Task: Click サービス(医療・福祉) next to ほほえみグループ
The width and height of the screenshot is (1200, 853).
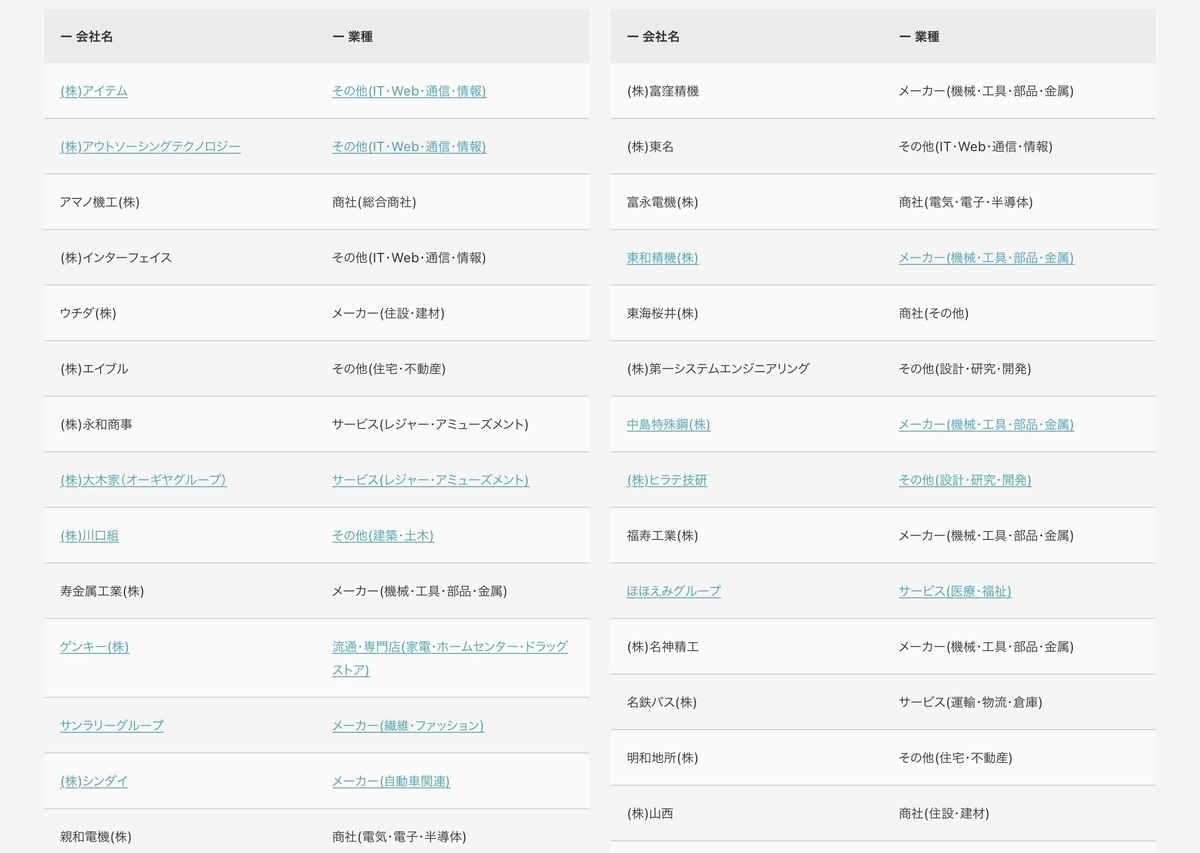Action: (953, 591)
